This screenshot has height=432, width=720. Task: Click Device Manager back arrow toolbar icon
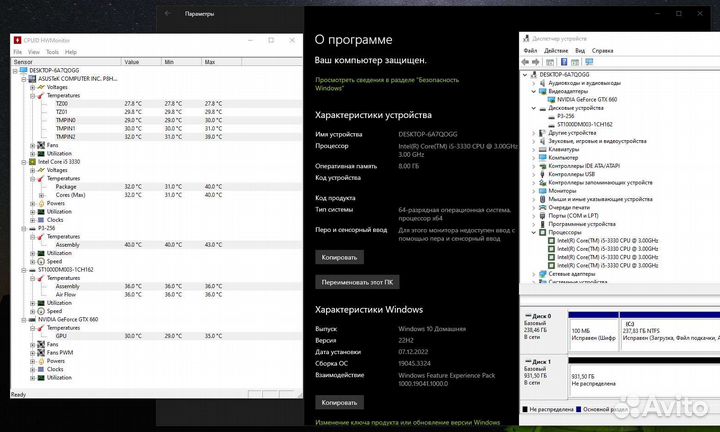[525, 62]
